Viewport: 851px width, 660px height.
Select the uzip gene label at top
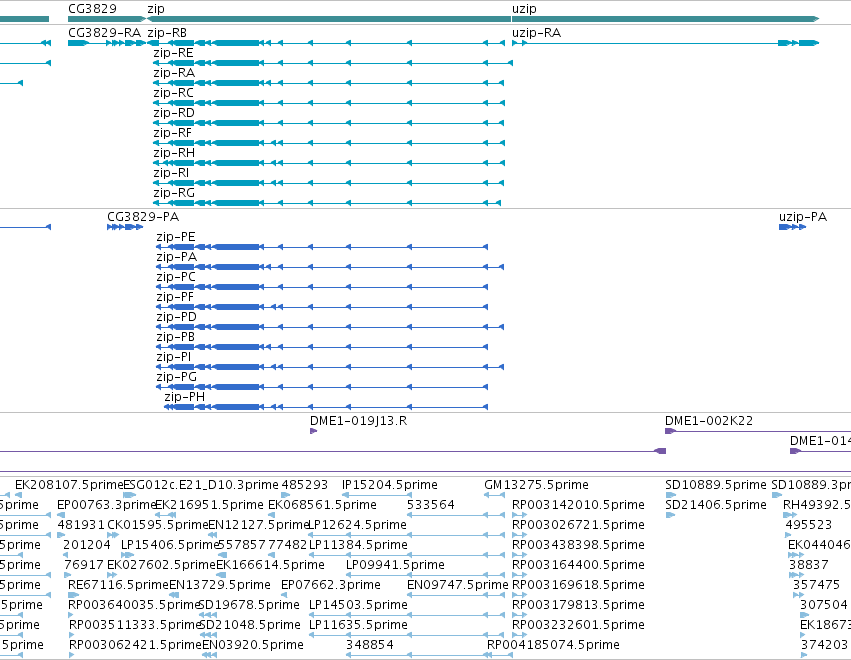(524, 9)
